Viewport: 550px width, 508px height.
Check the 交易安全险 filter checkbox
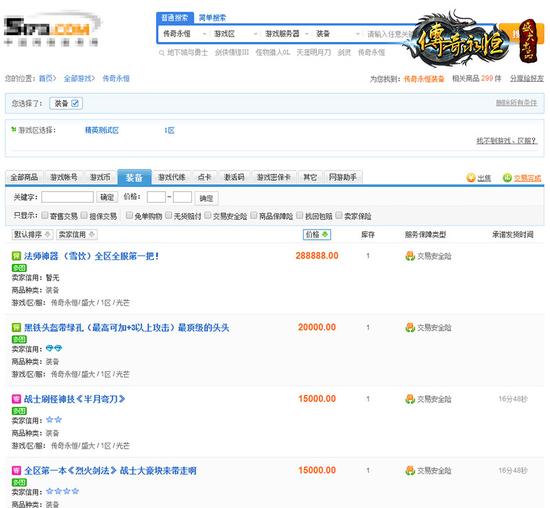[x=208, y=215]
